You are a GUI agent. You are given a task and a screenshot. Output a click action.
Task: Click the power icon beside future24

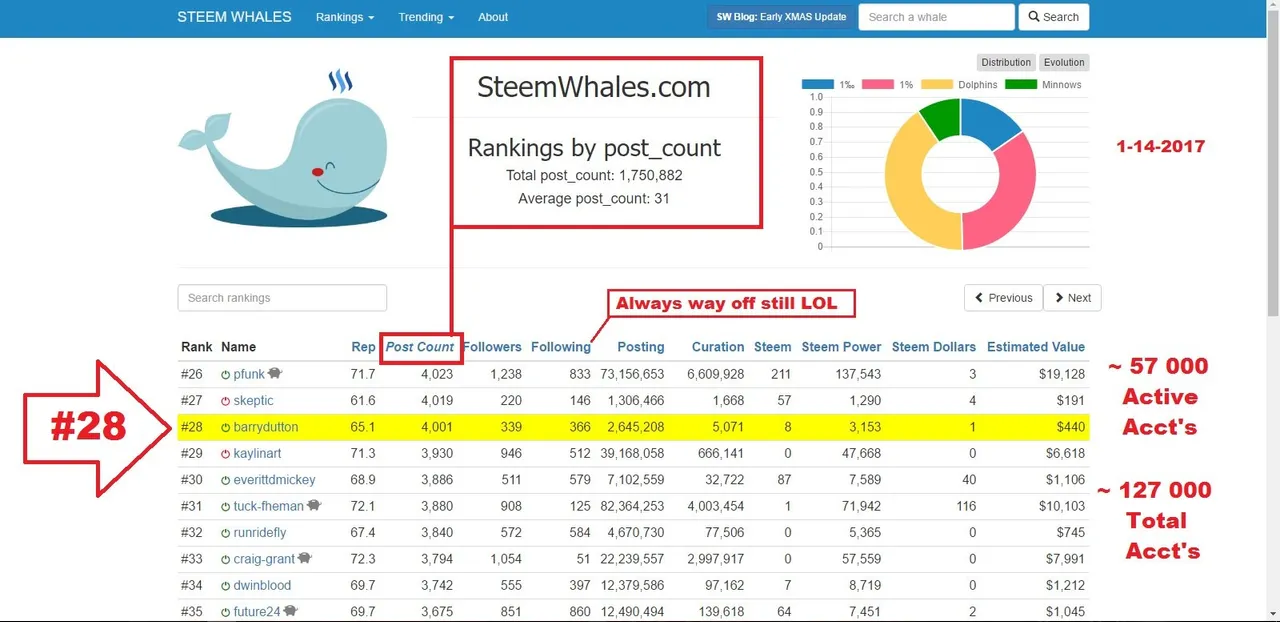pos(226,612)
